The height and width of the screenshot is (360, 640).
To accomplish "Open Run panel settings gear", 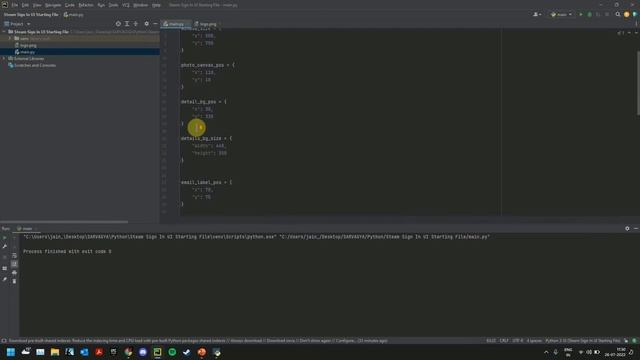I will coord(627,229).
